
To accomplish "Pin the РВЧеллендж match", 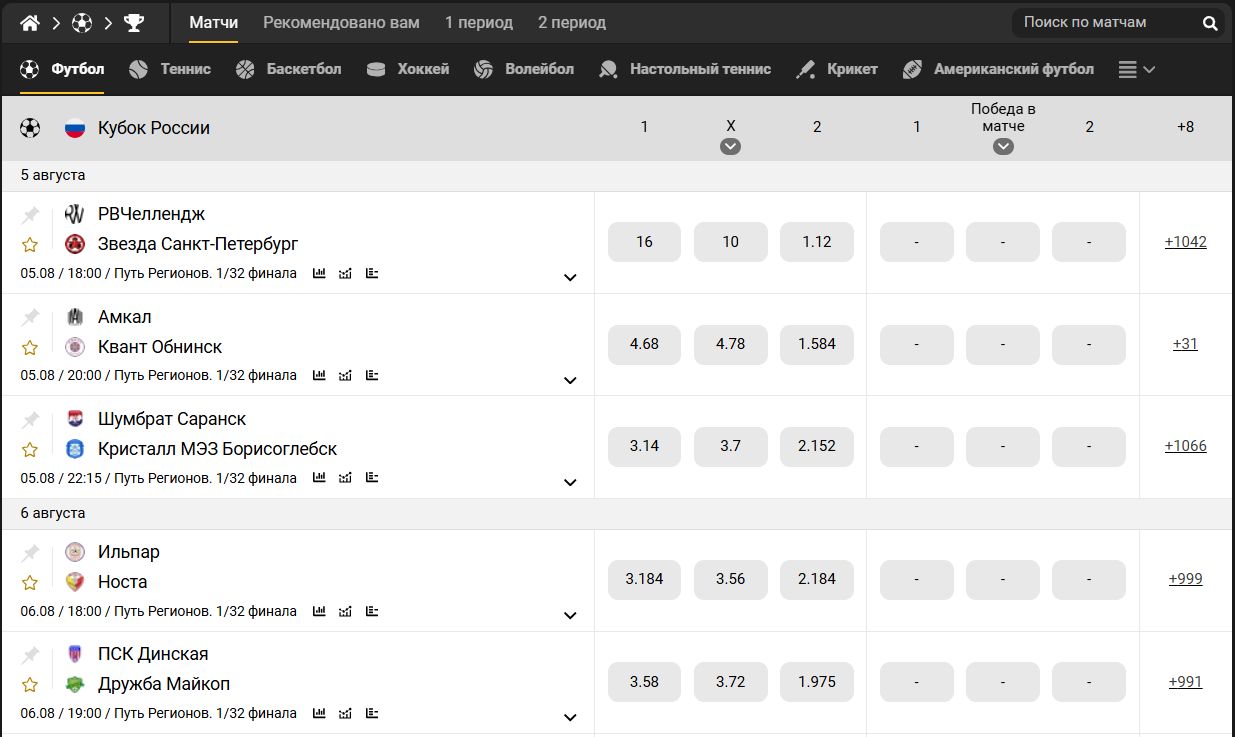I will [x=31, y=215].
